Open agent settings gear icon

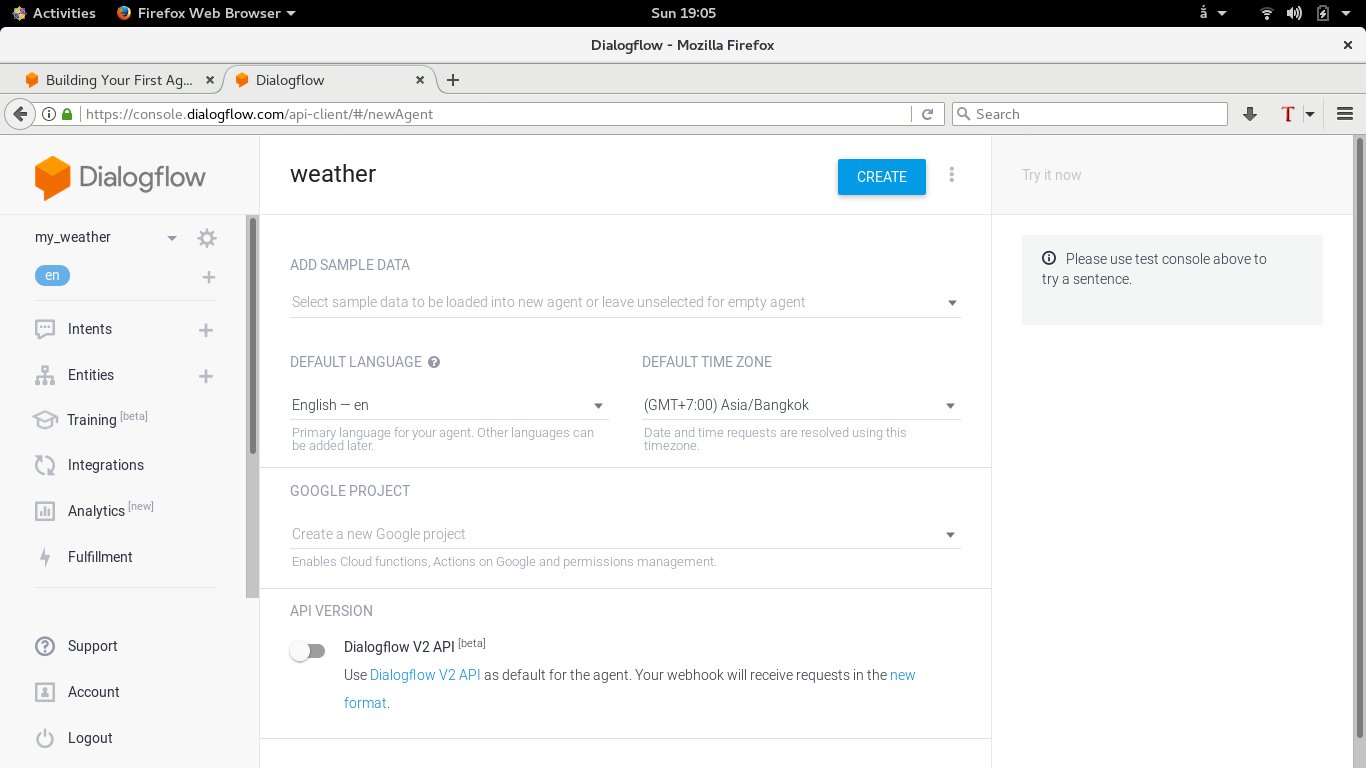point(207,238)
